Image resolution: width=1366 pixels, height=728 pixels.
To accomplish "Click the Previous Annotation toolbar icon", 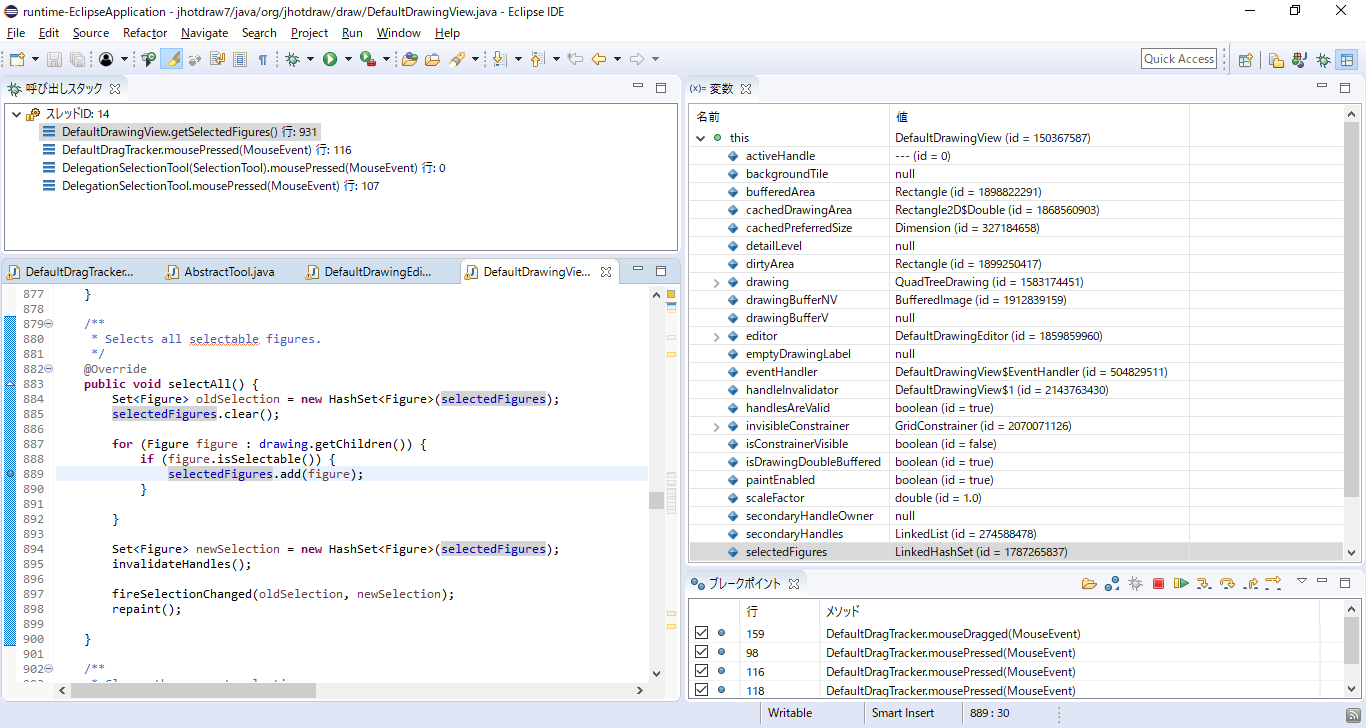I will (x=536, y=59).
